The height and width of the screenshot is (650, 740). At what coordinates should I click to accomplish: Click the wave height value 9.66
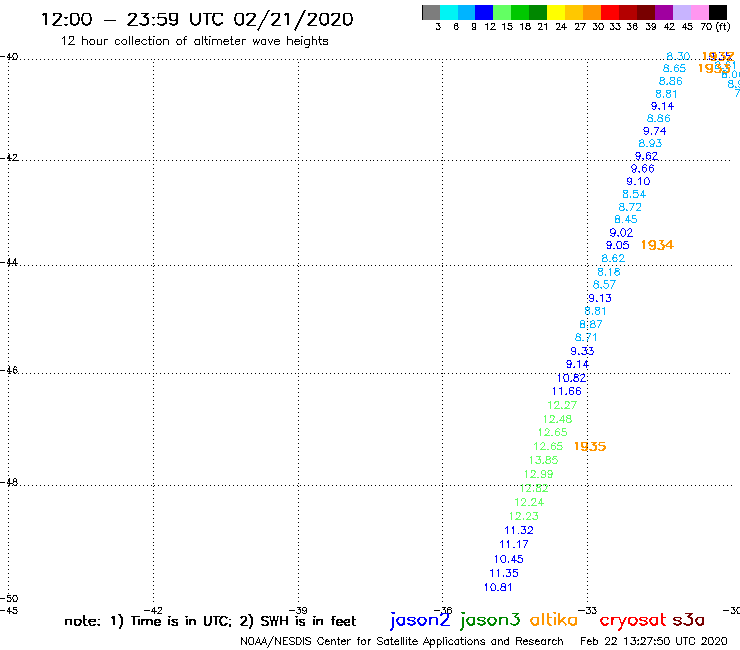(x=642, y=169)
